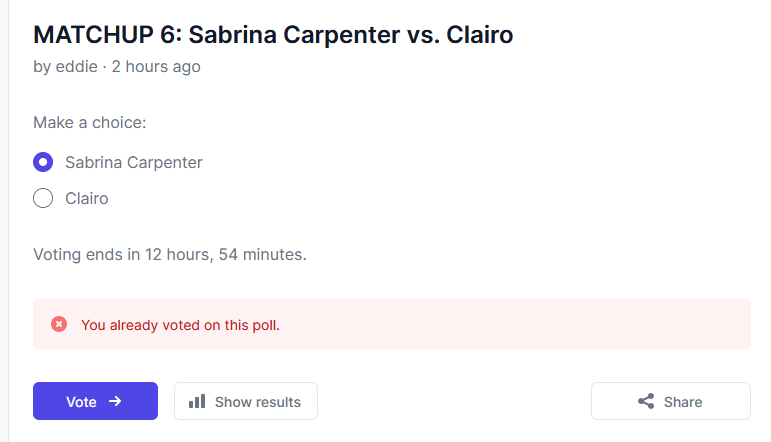Click the MATCHUP 6 poll title

pyautogui.click(x=273, y=35)
